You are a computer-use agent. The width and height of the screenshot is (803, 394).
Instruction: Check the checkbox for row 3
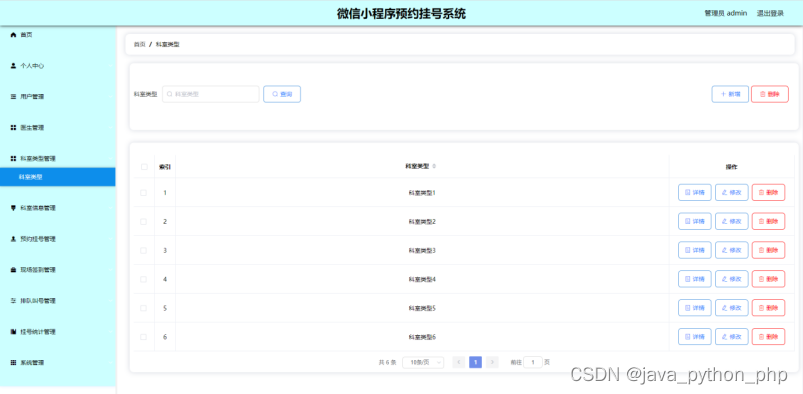coord(143,251)
